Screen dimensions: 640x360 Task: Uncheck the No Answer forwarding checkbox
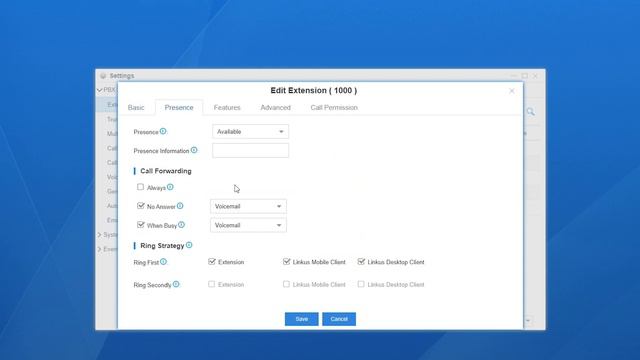[140, 206]
